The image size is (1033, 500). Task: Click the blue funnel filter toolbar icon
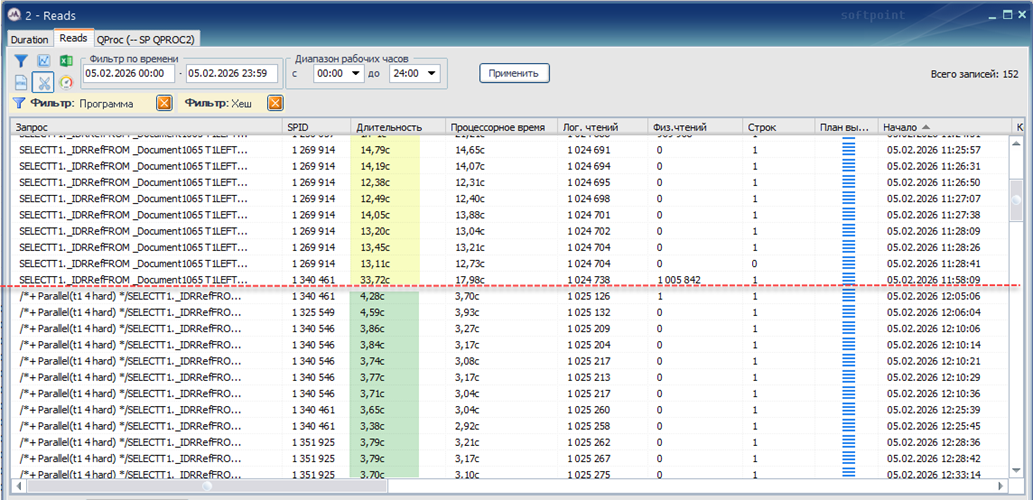click(22, 61)
